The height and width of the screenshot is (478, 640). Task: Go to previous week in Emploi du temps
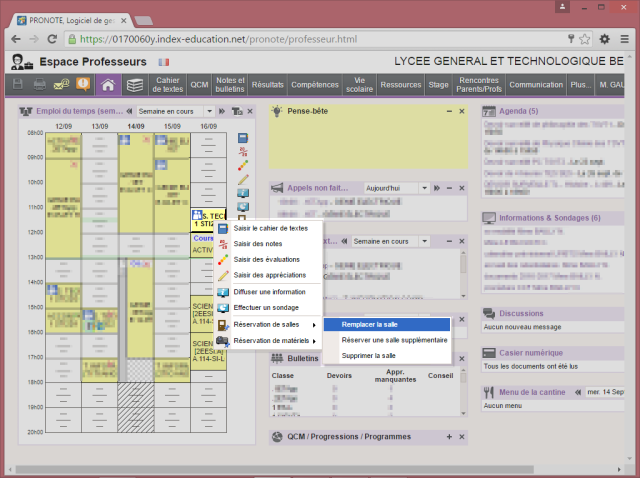[x=130, y=111]
